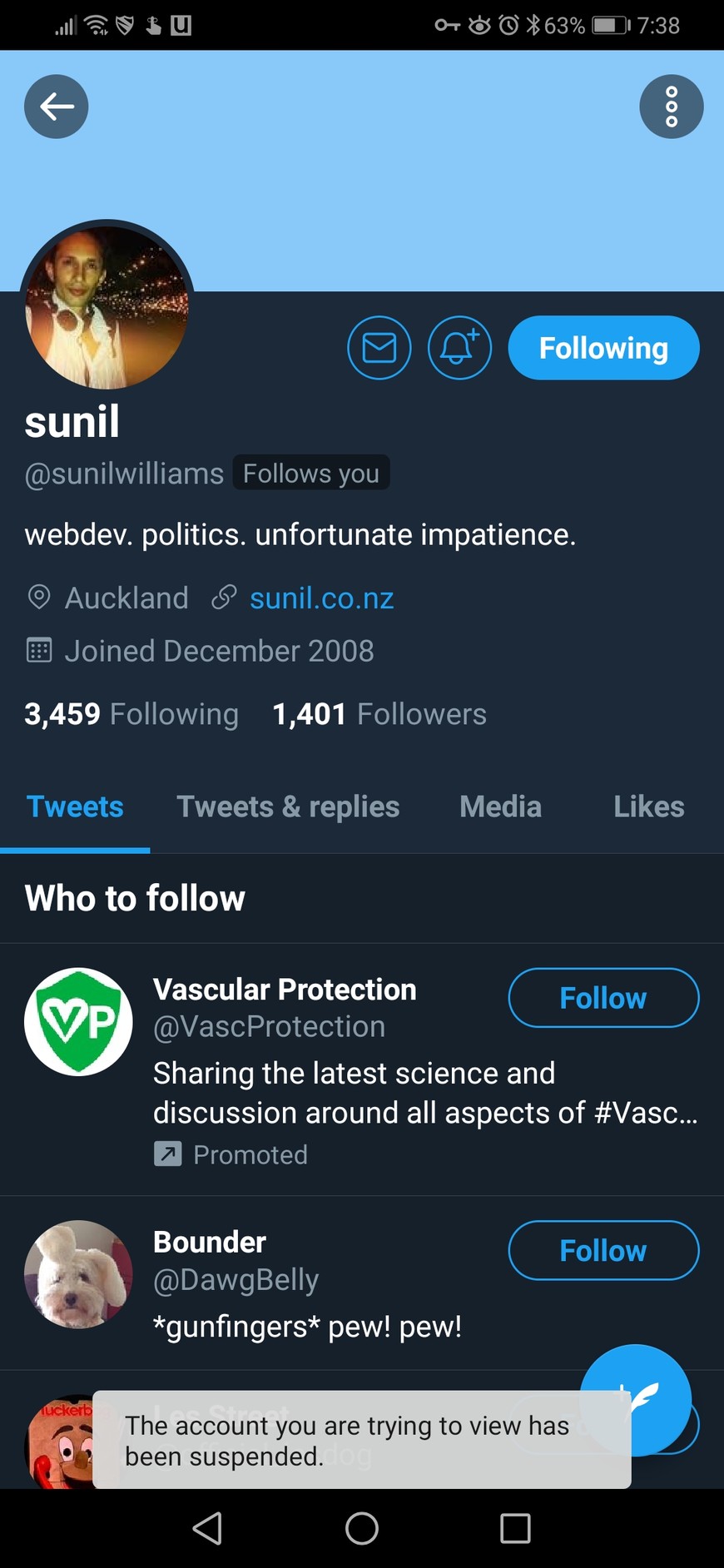Follow Vascular Protection account
724x1568 pixels.
point(603,998)
